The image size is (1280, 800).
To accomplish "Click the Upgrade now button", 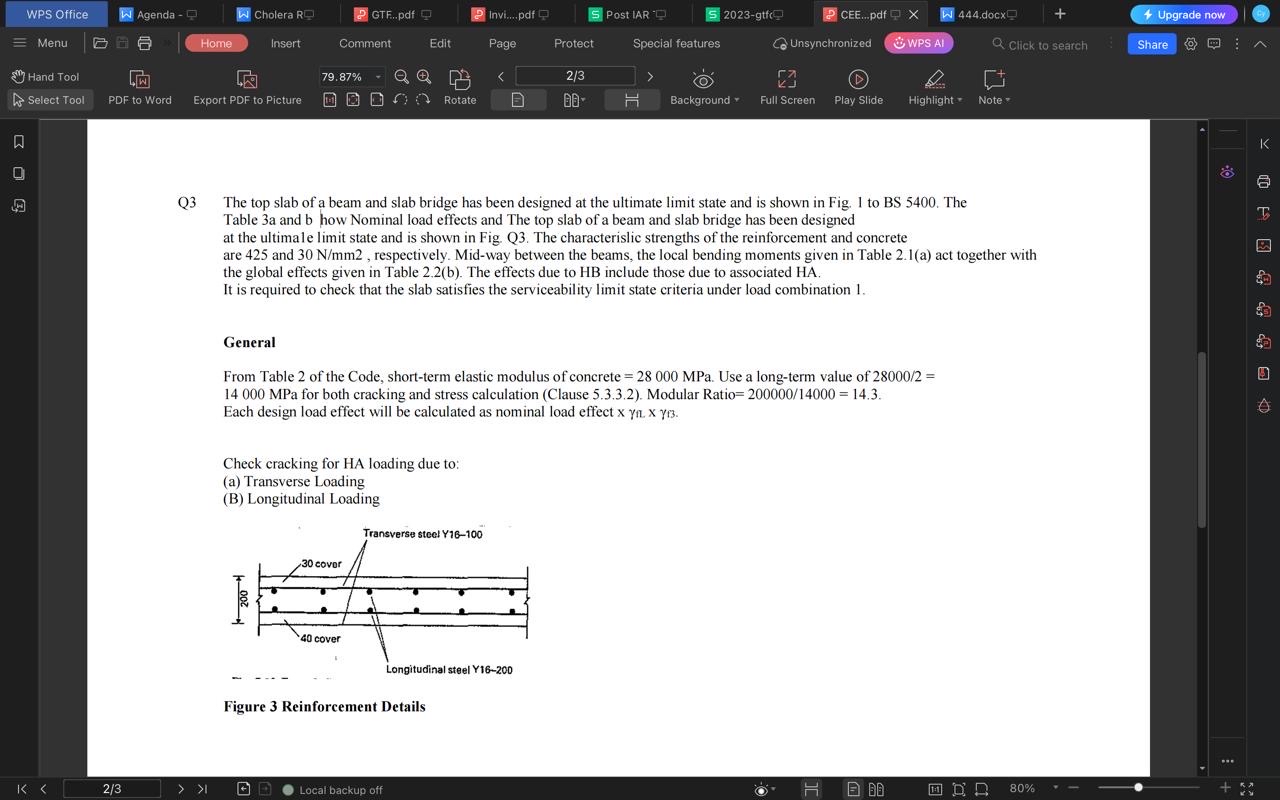I will (1183, 14).
